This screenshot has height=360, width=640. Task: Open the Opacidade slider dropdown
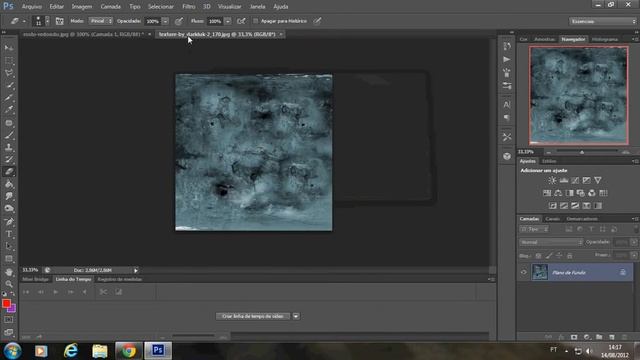point(165,21)
